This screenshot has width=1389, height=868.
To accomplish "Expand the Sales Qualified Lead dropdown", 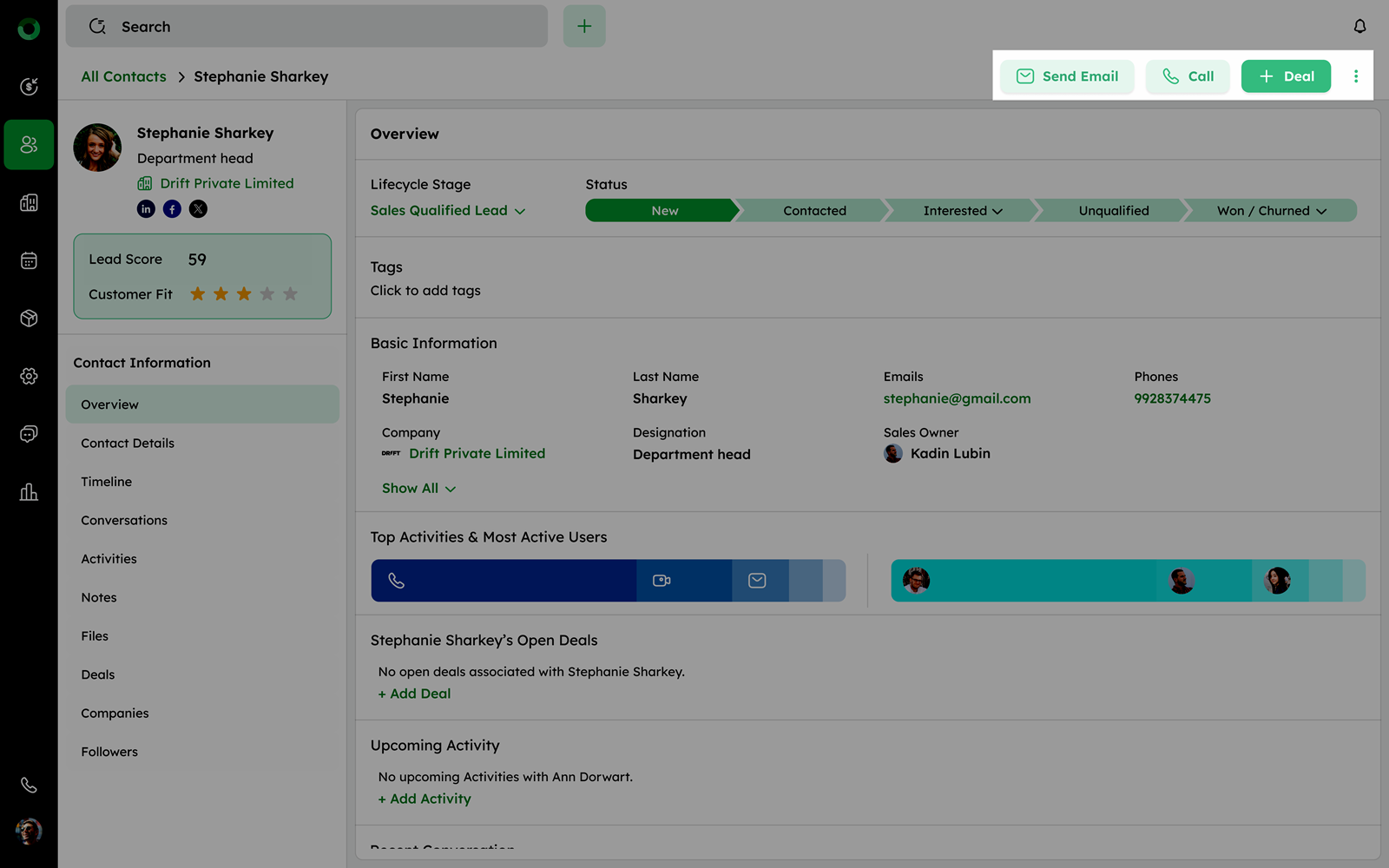I will click(448, 211).
